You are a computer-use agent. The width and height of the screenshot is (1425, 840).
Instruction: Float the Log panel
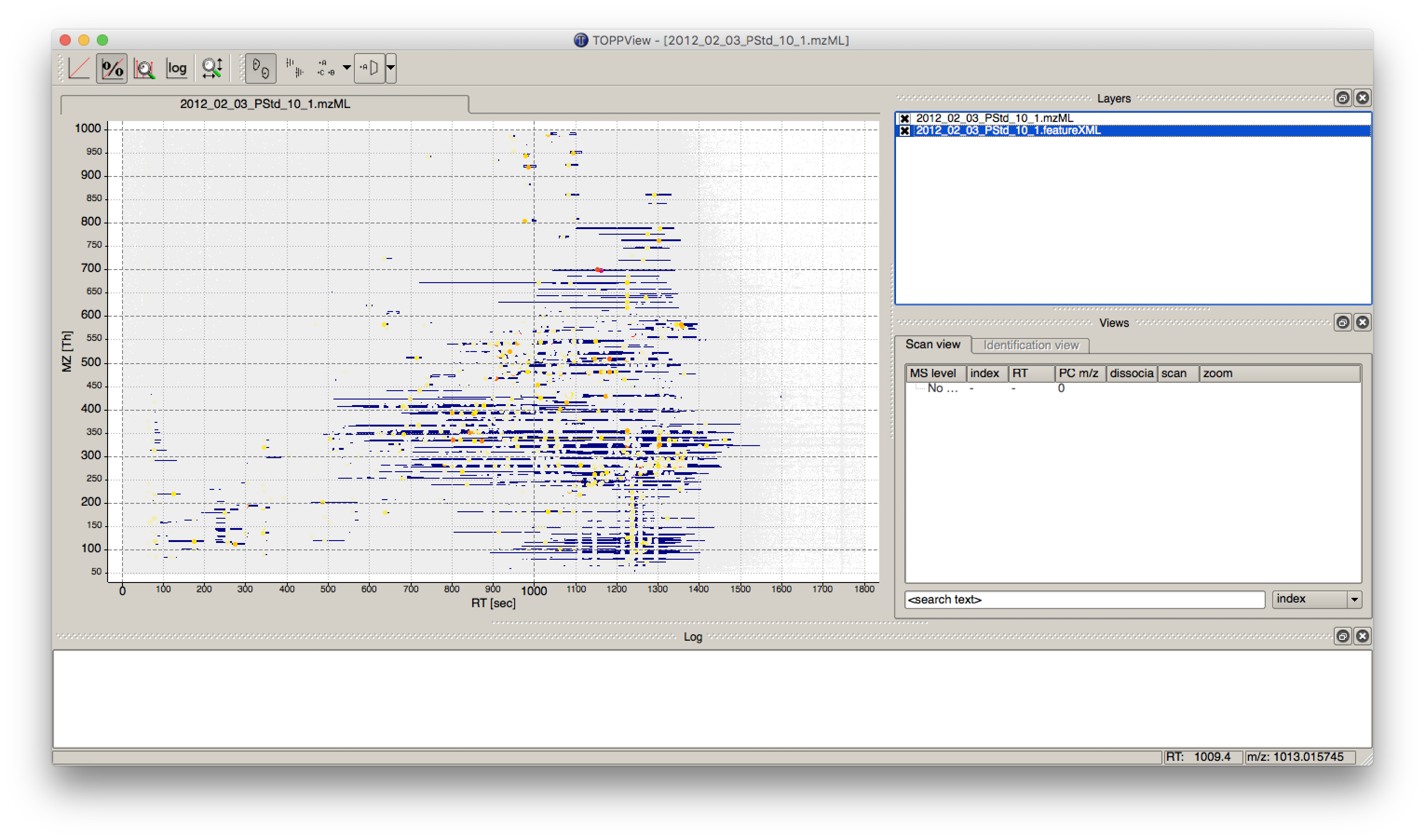(x=1343, y=636)
